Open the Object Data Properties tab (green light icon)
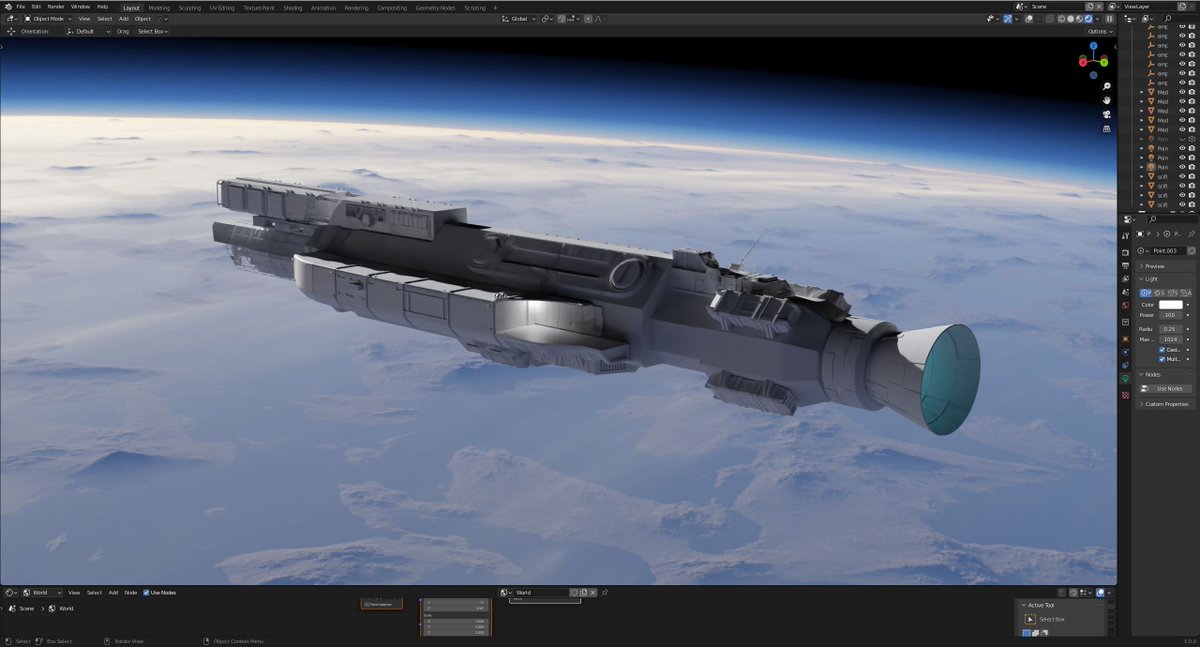 pos(1124,377)
